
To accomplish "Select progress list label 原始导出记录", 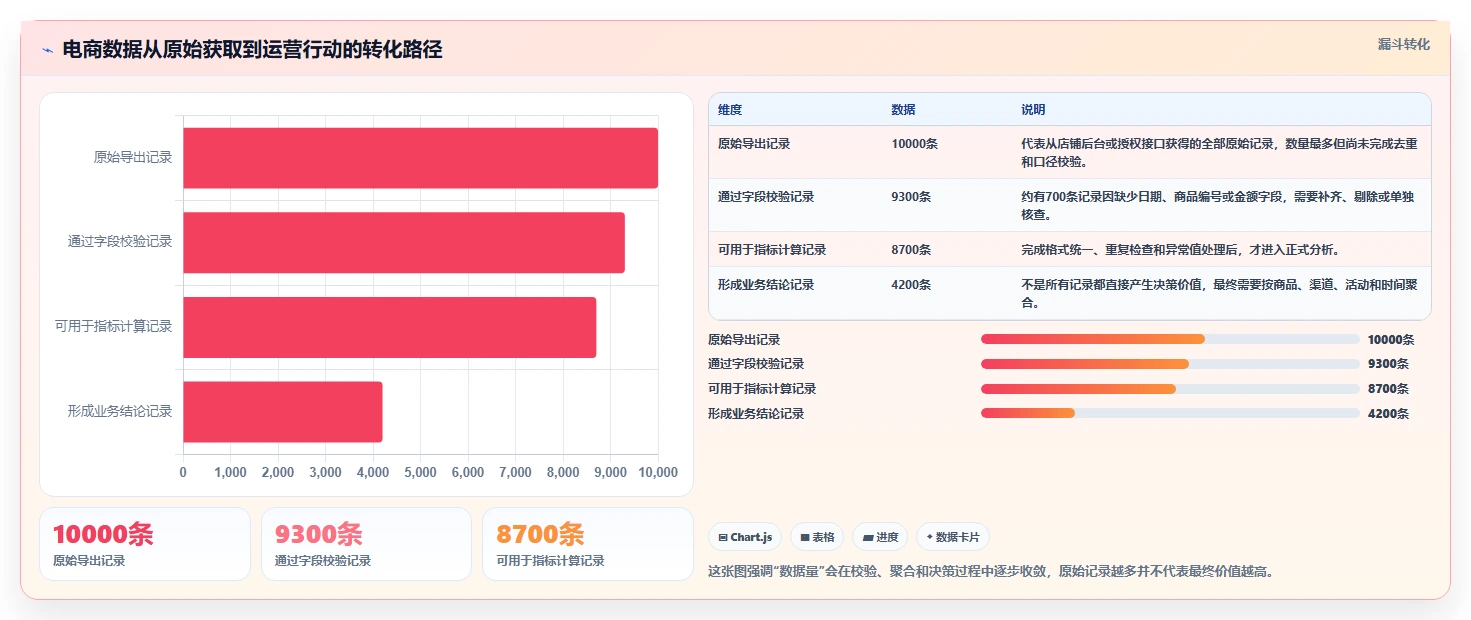I will pyautogui.click(x=744, y=340).
